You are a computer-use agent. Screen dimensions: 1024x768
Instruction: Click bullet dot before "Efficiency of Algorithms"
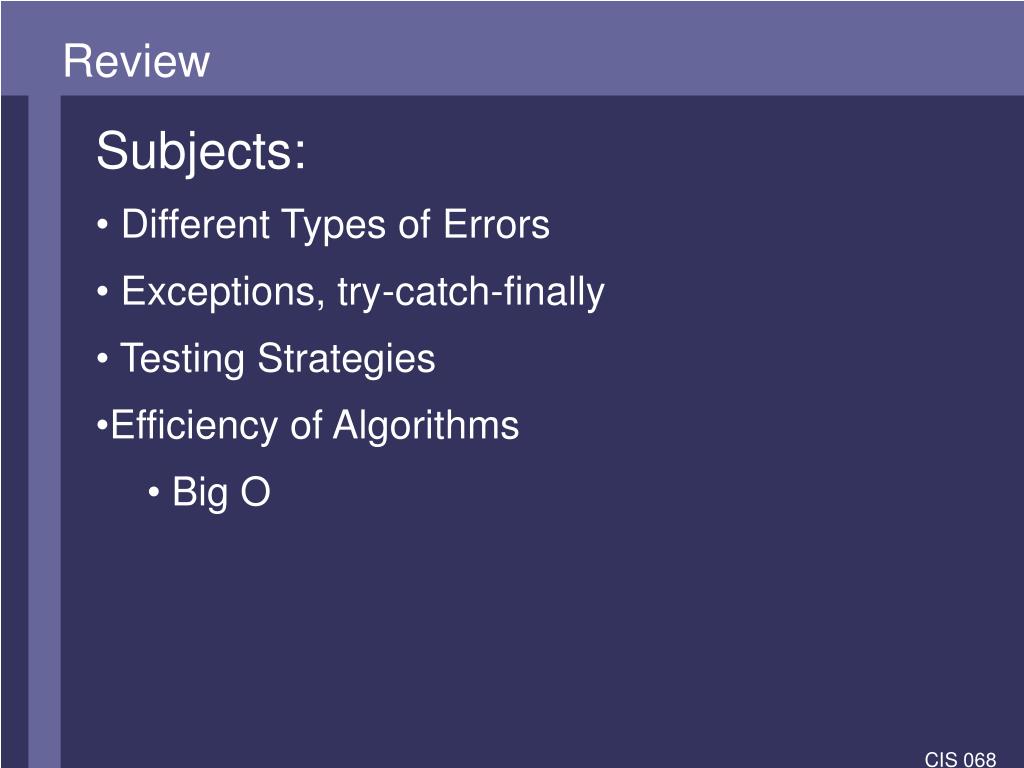102,426
